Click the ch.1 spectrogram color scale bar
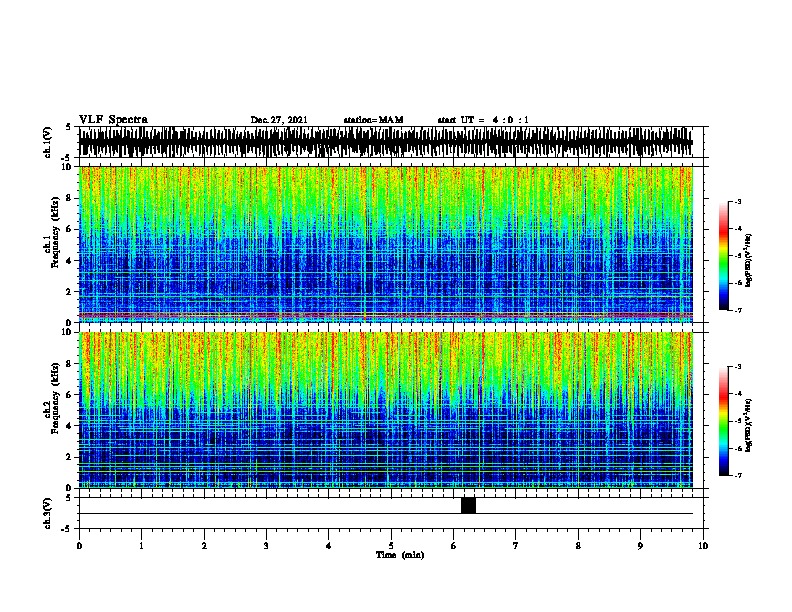The height and width of the screenshot is (612, 792). point(724,256)
